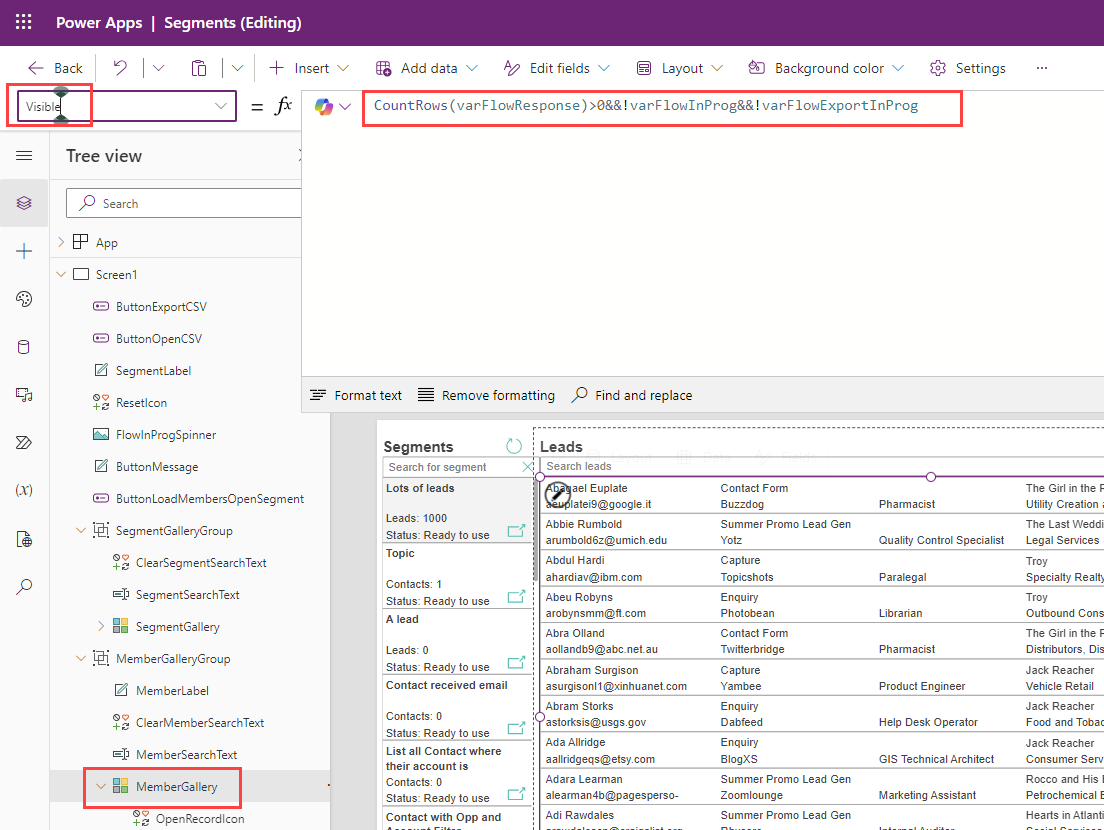This screenshot has height=830, width=1104.
Task: Select ButtonExportCSV in tree view
Action: (x=161, y=307)
